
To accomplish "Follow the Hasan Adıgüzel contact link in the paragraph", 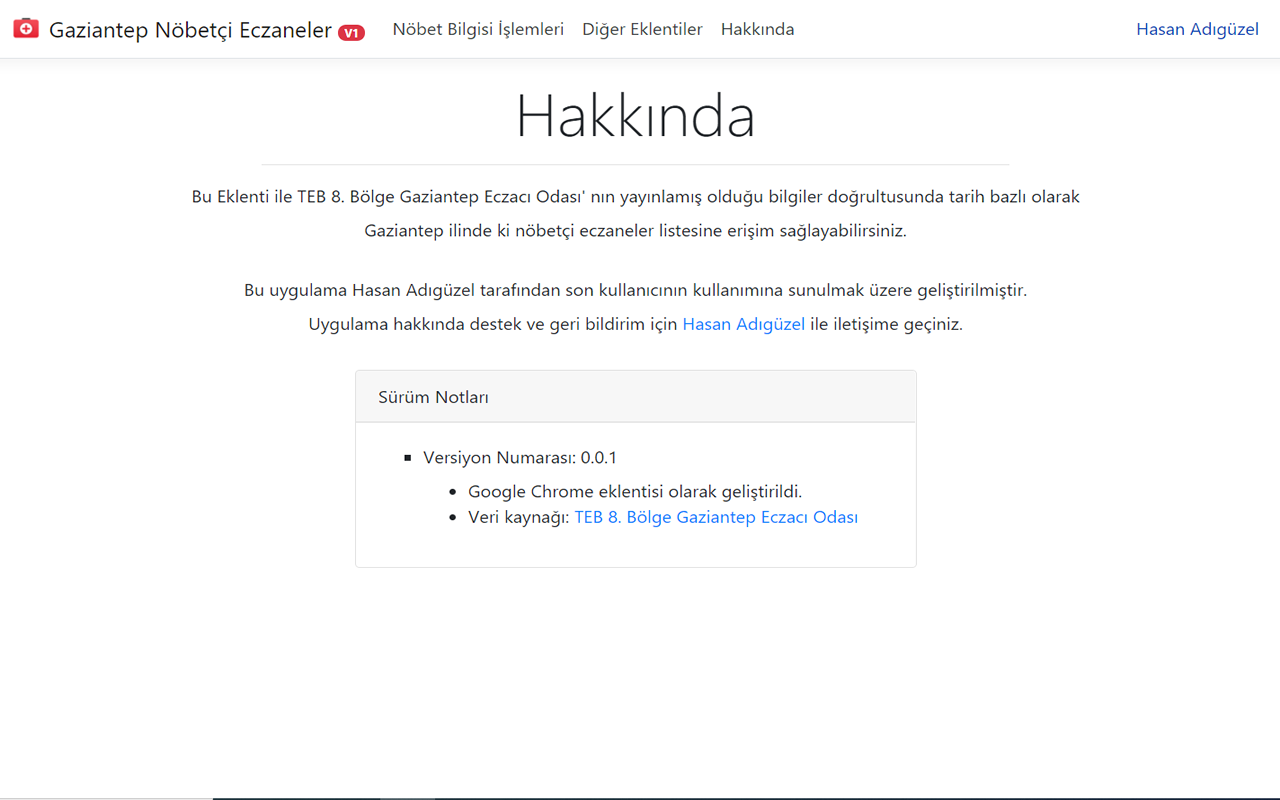I will tap(743, 324).
